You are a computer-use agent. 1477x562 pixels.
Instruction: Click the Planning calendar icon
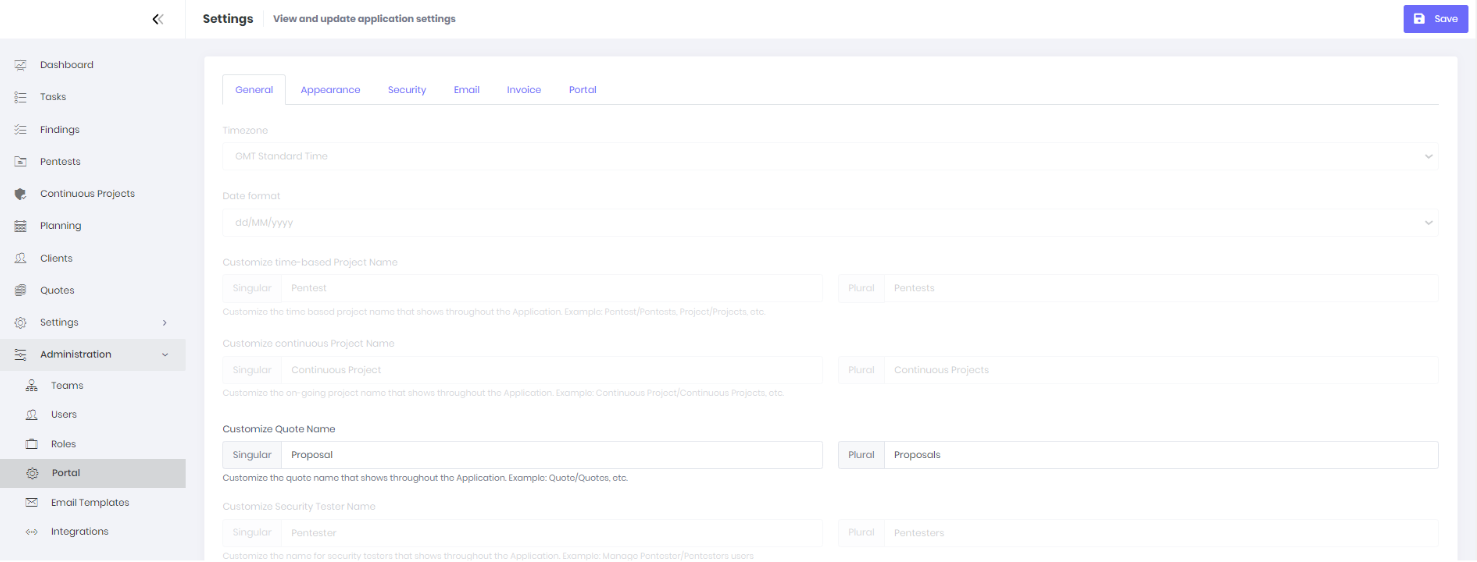click(20, 226)
